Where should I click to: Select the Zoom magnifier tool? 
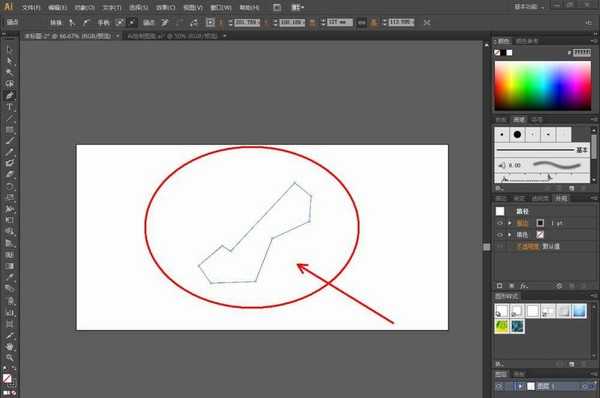click(10, 358)
